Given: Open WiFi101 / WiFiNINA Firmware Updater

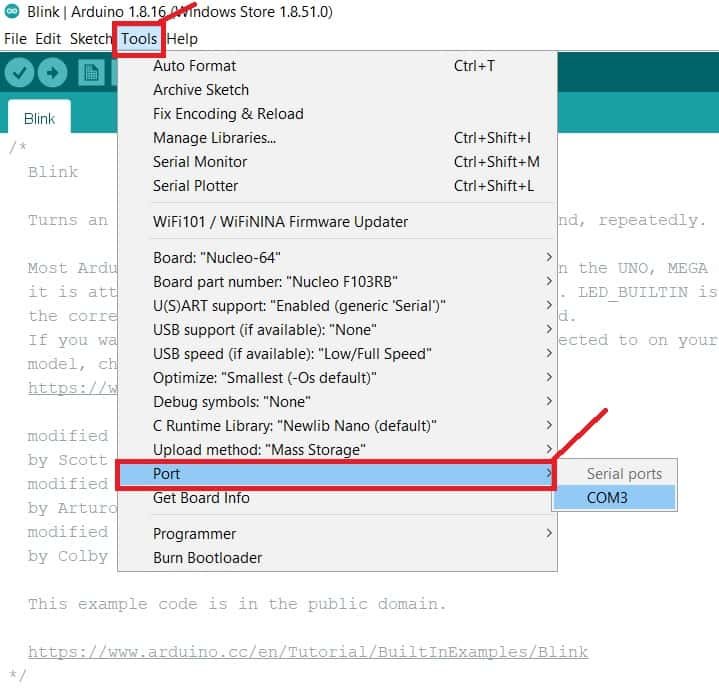Looking at the screenshot, I should tap(337, 222).
